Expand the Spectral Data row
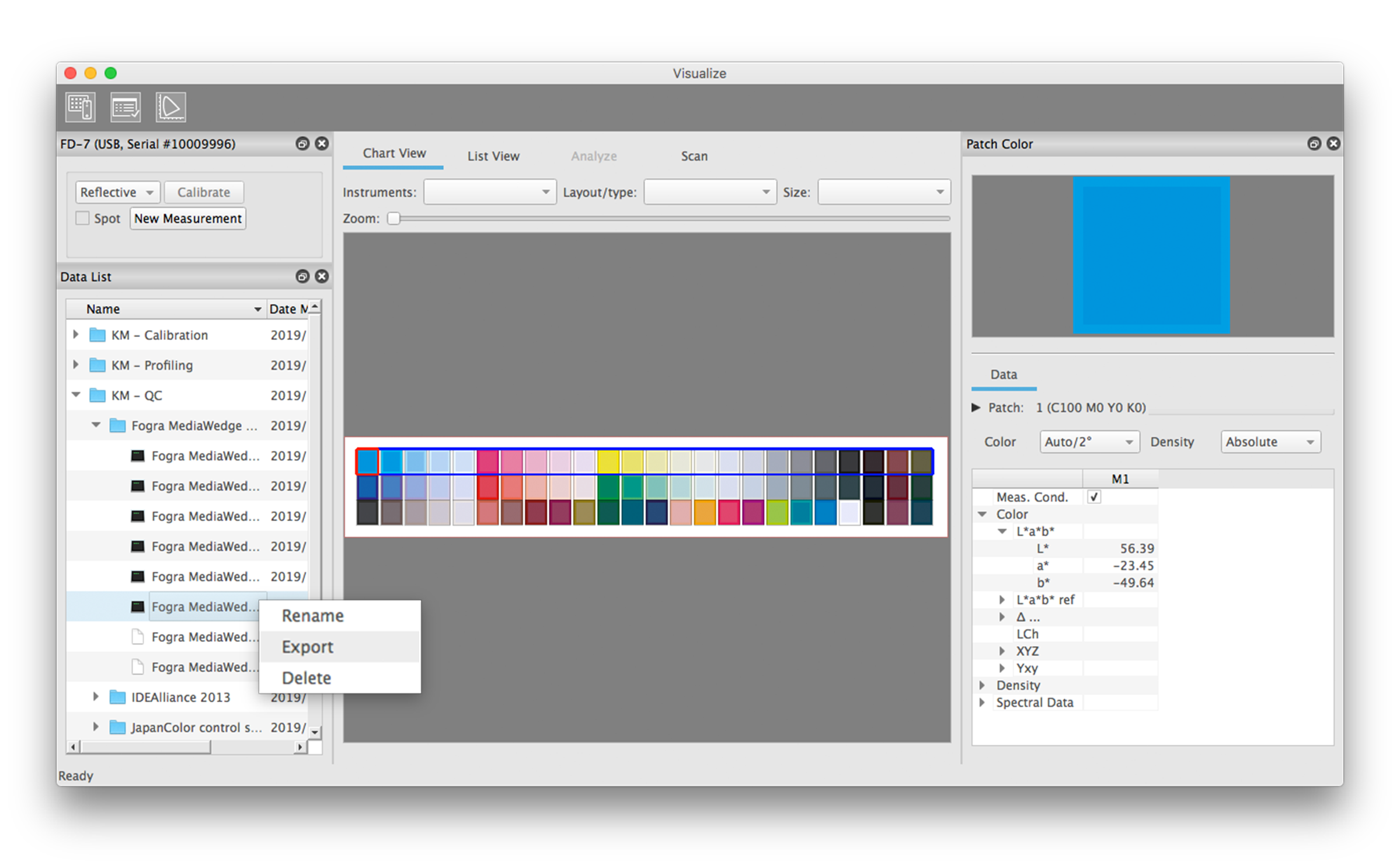The image size is (1400, 861). pos(982,702)
